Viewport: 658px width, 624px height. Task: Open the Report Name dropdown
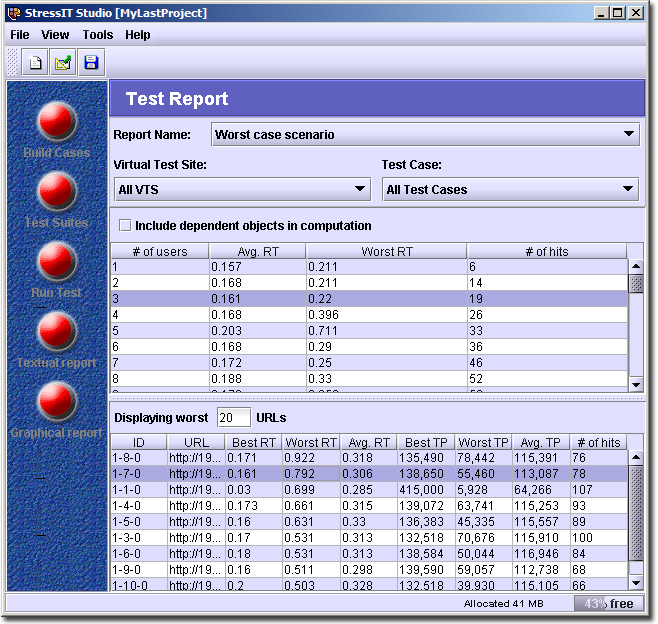pyautogui.click(x=426, y=134)
